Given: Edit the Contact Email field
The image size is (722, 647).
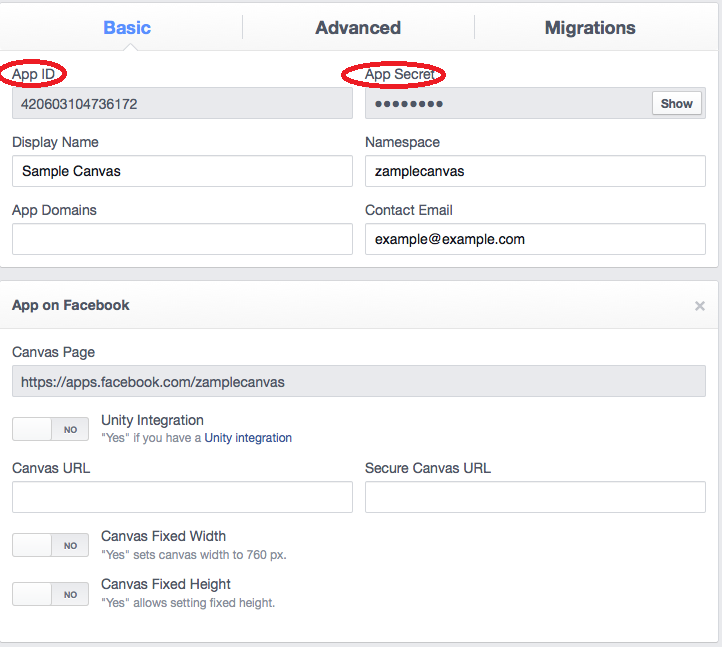Looking at the screenshot, I should pyautogui.click(x=535, y=239).
